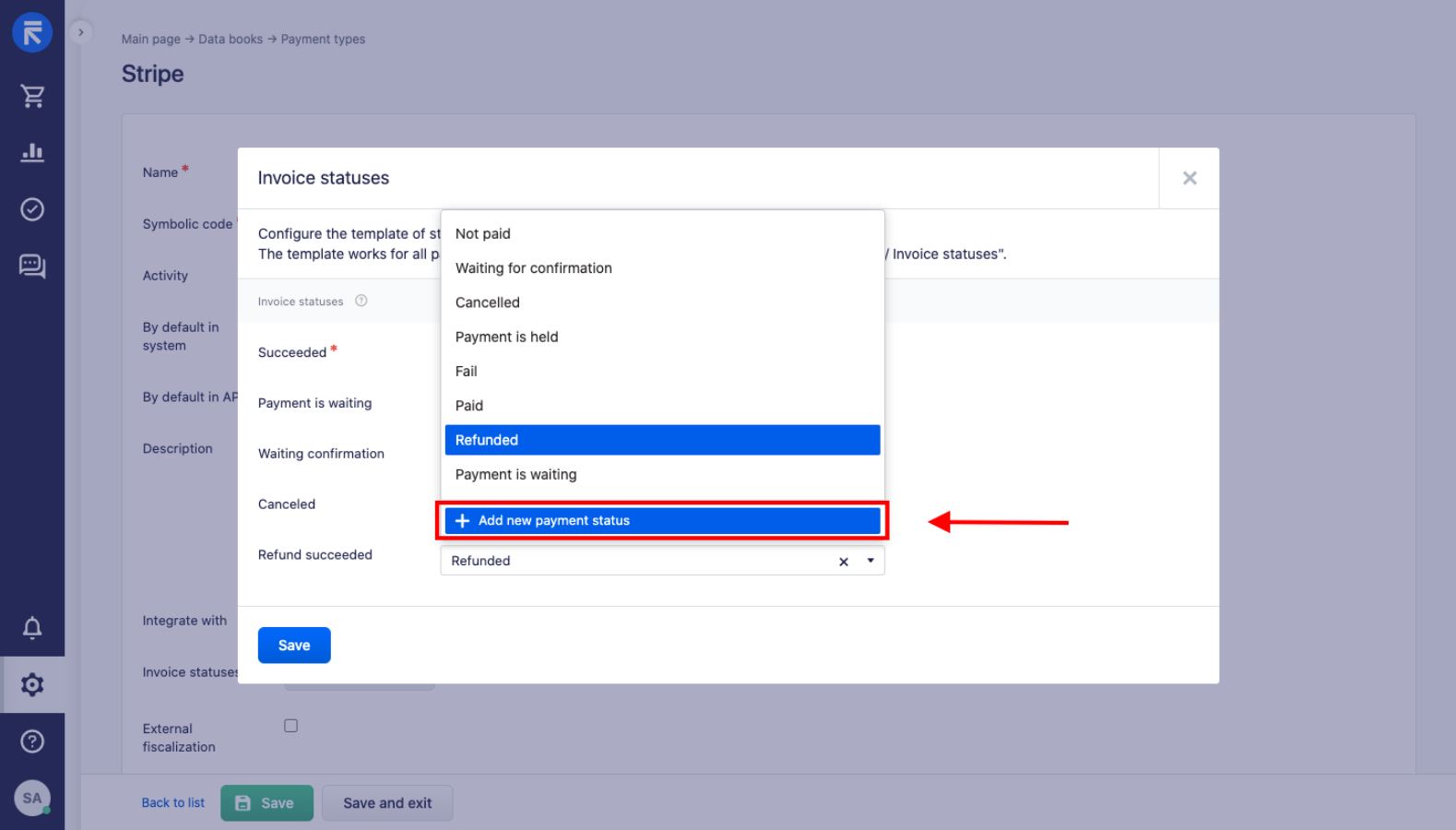Viewport: 1456px width, 830px height.
Task: Open the SA user avatar menu
Action: click(32, 799)
